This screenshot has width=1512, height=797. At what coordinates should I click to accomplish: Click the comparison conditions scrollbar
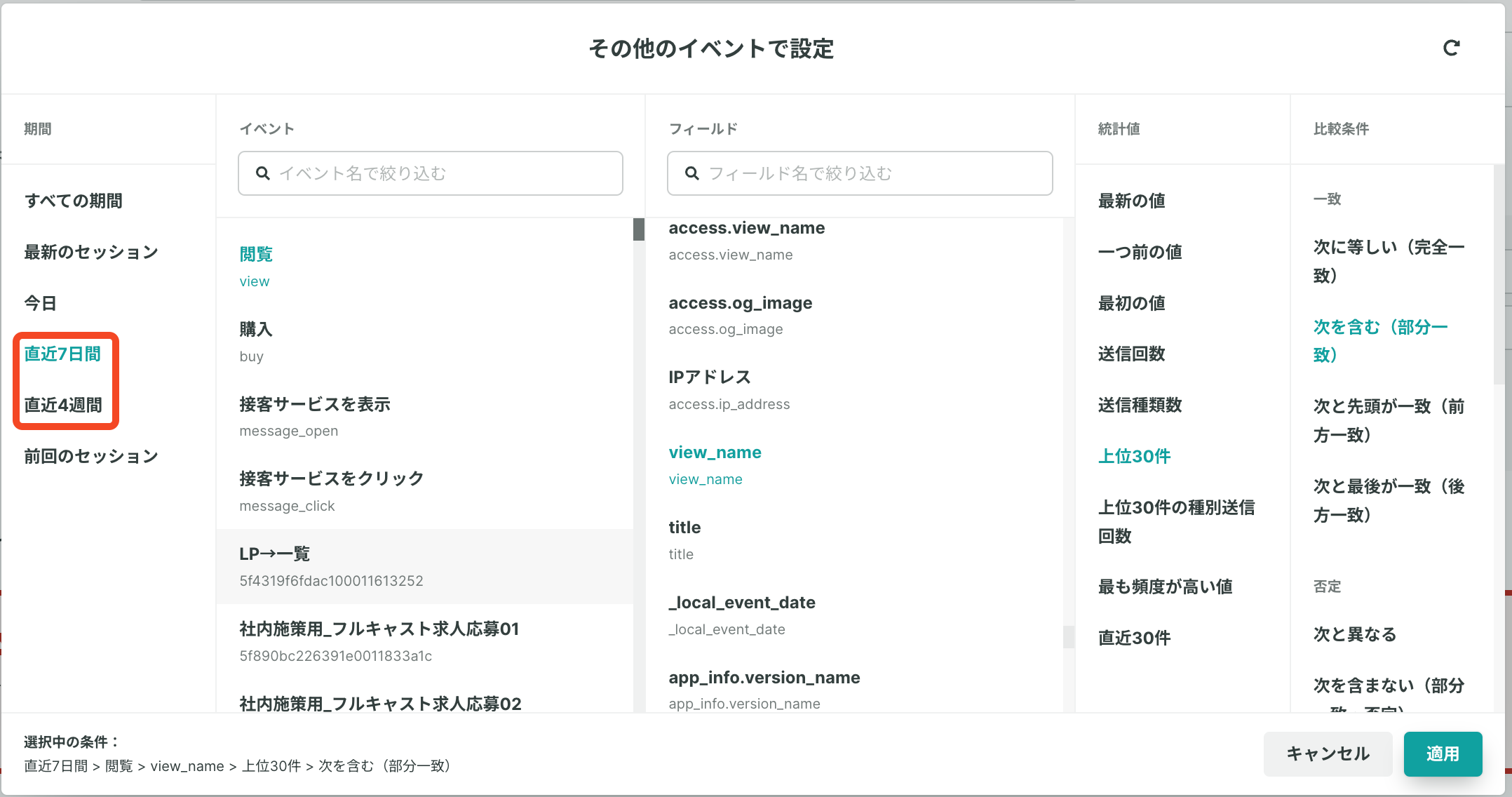tap(1499, 274)
